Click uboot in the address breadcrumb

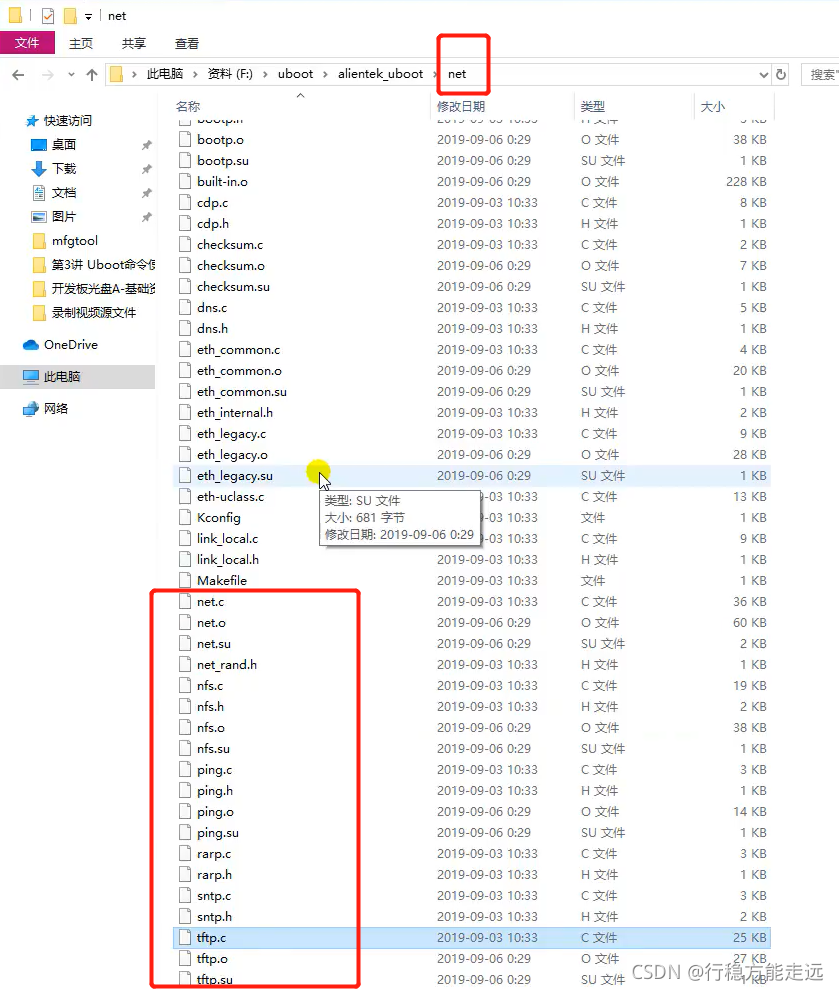tap(295, 74)
